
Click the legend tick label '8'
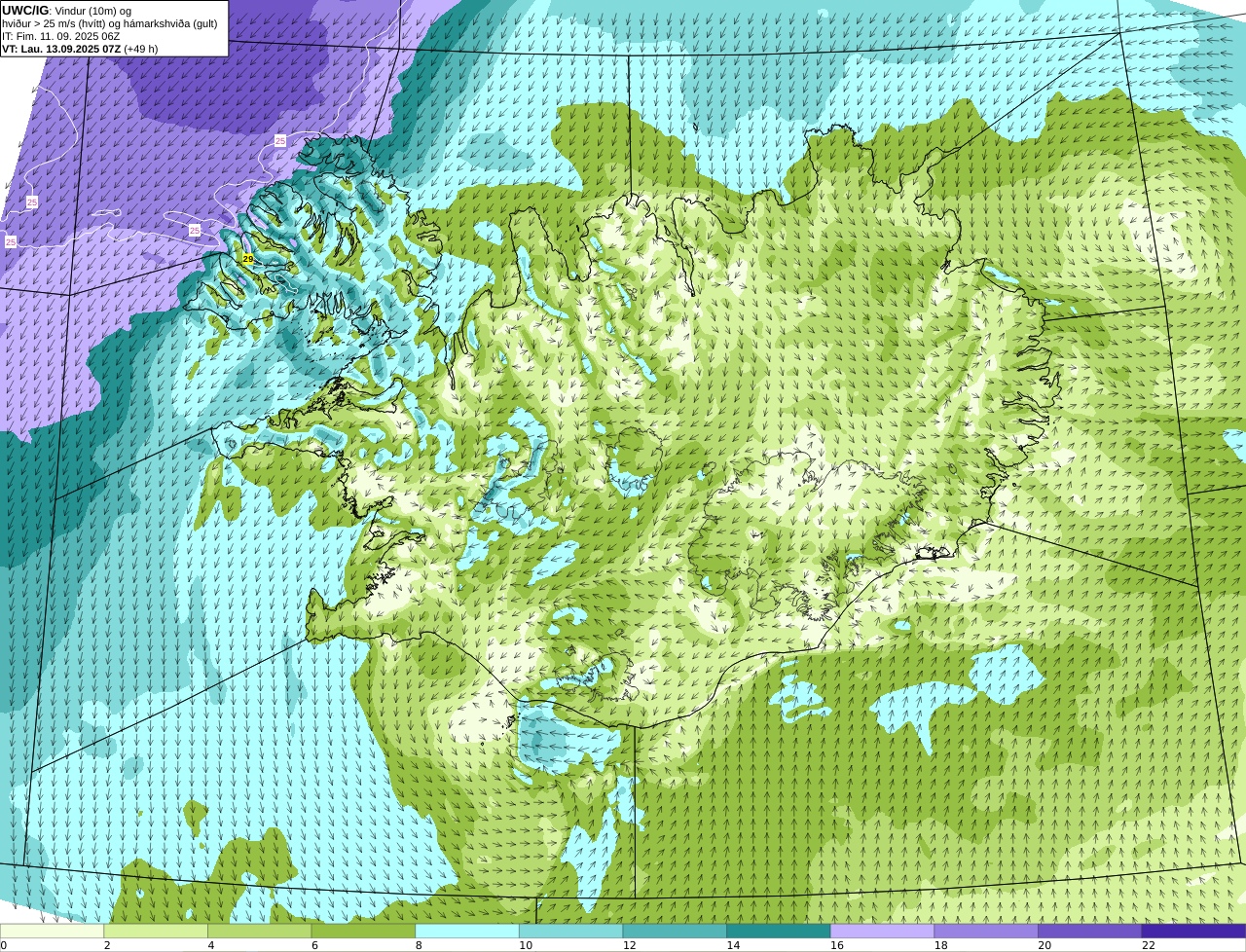click(x=419, y=945)
